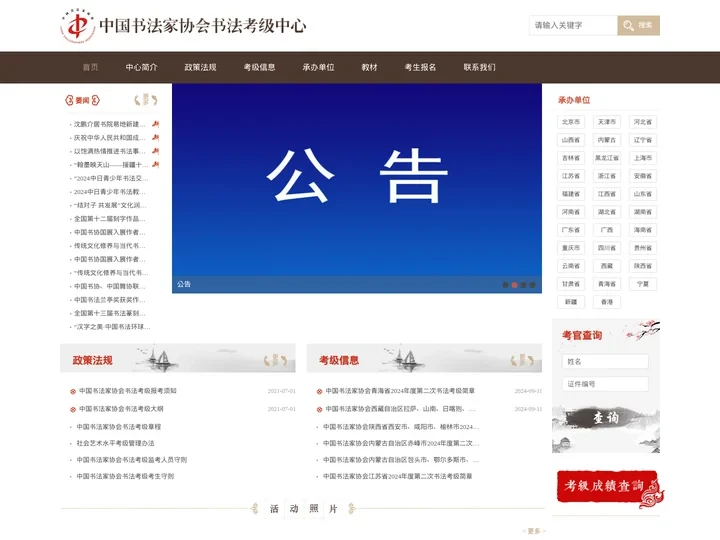Focus the keyword search input field
This screenshot has width=720, height=540.
pyautogui.click(x=573, y=25)
